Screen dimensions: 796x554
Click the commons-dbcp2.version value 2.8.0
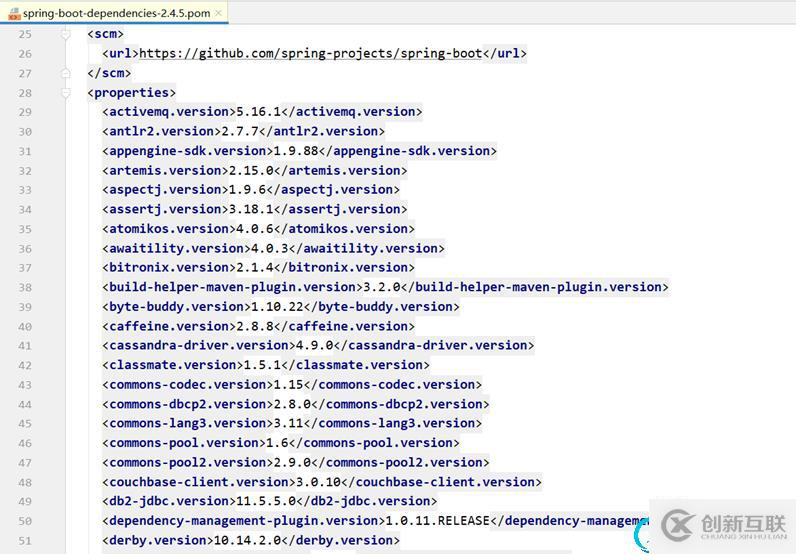coord(292,404)
